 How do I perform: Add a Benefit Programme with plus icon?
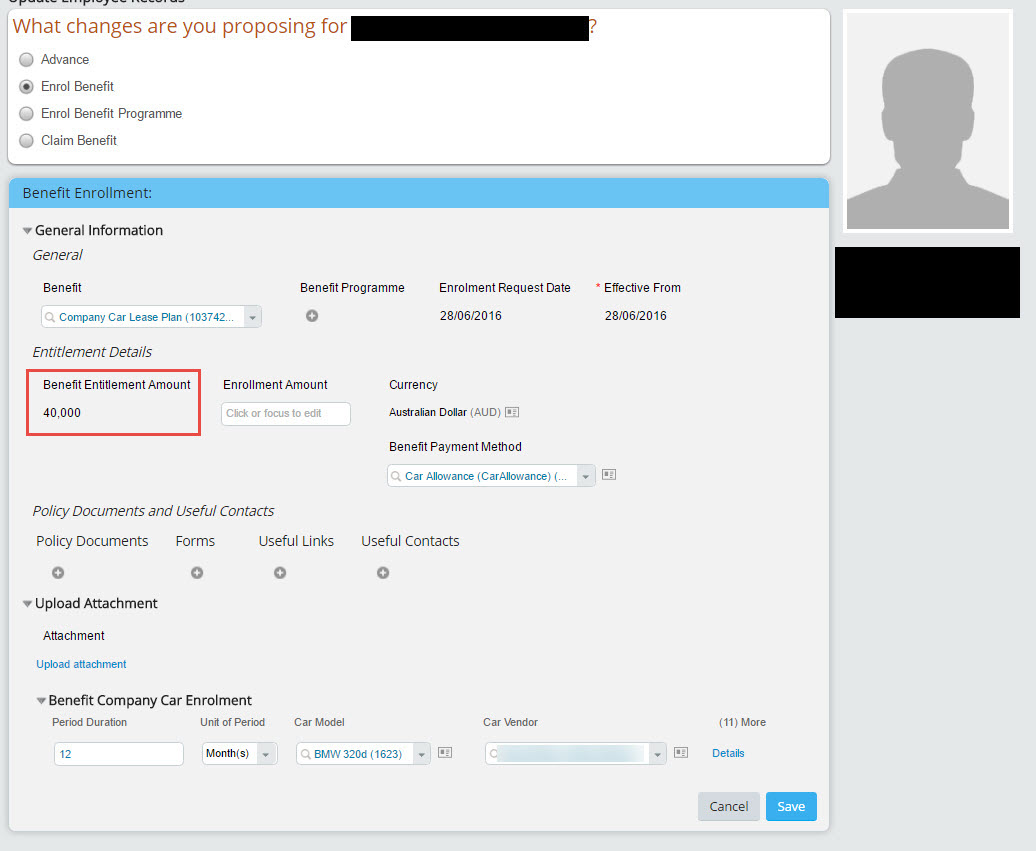click(312, 316)
